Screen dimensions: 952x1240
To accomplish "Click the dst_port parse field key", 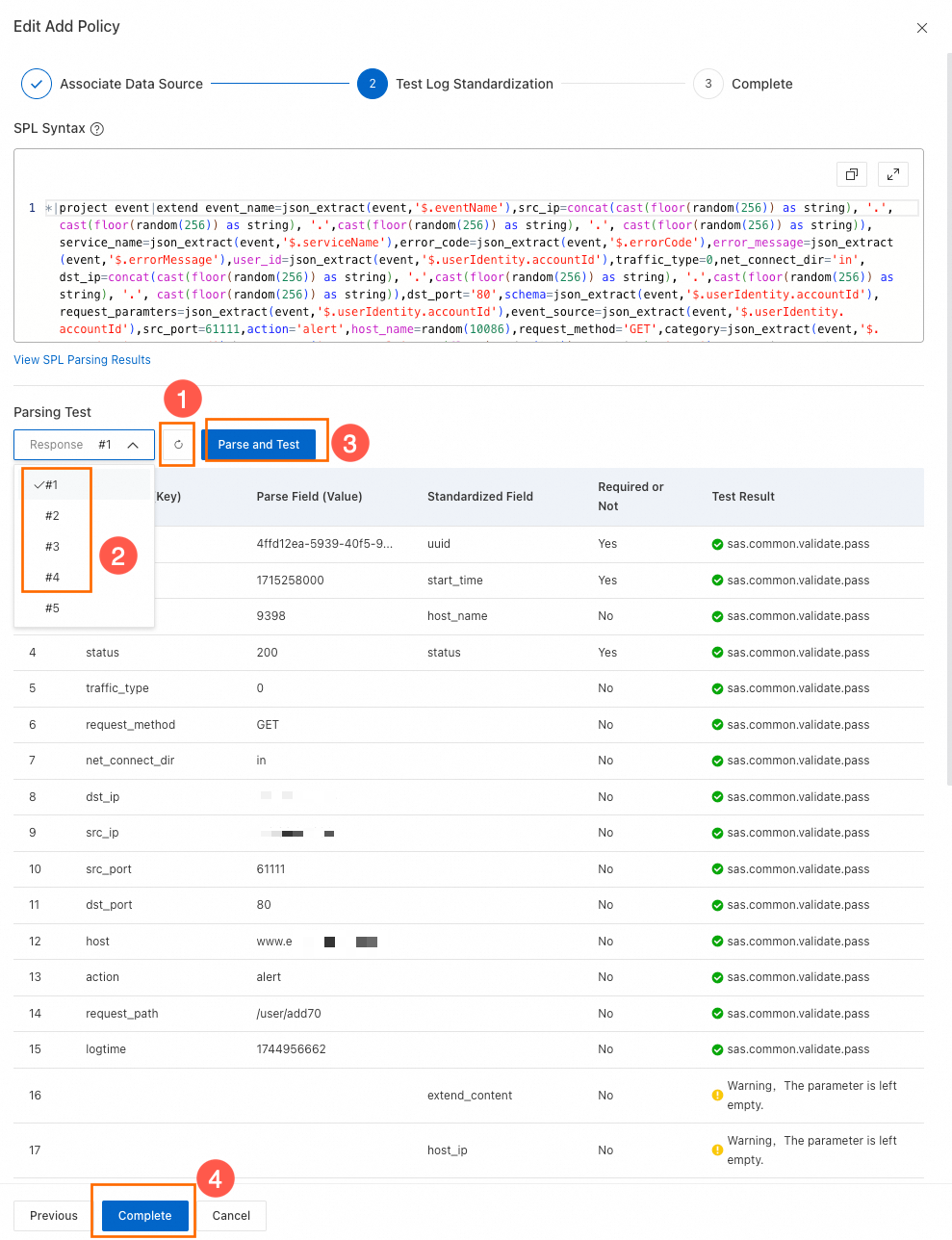I will point(109,905).
